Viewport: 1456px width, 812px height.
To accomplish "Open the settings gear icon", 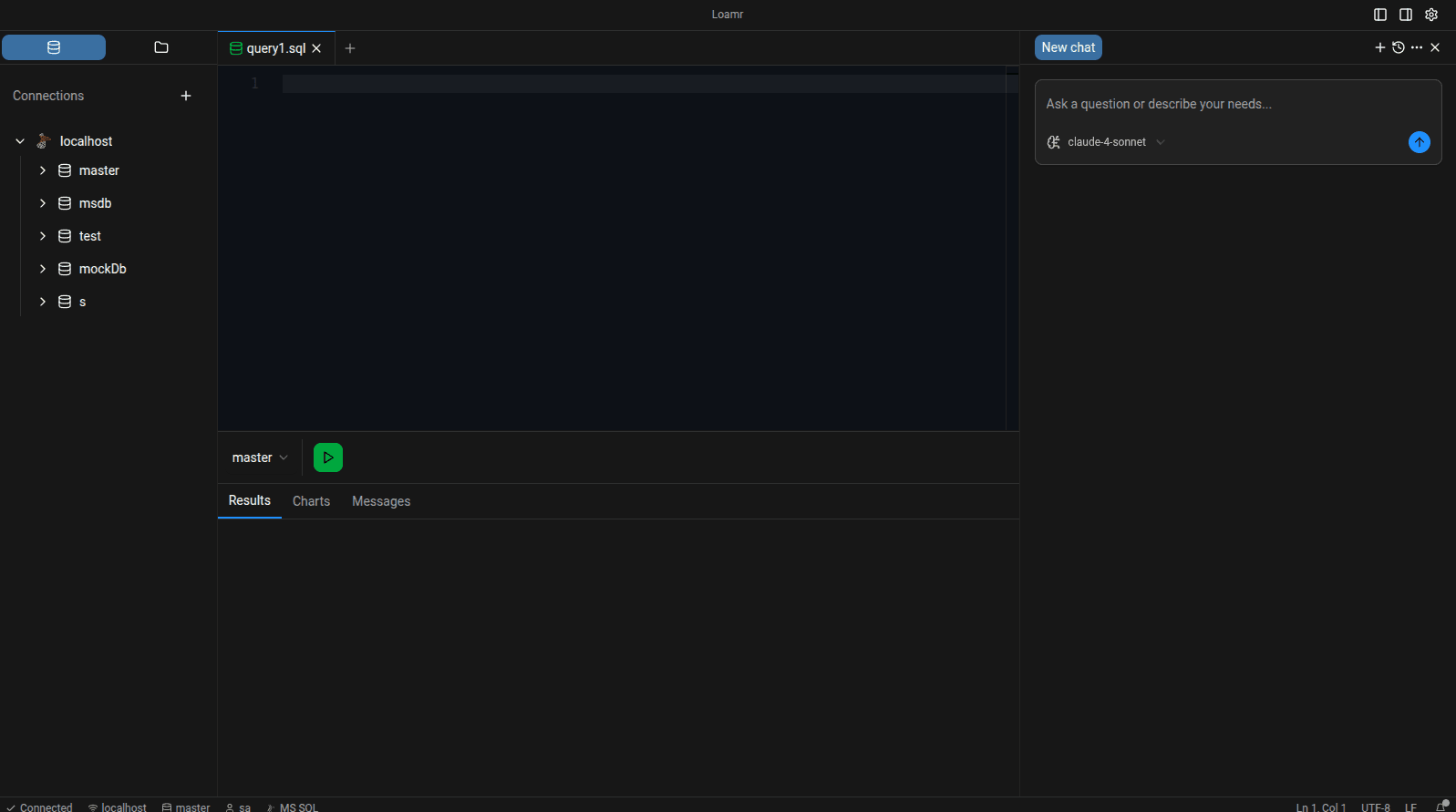I will click(1431, 15).
